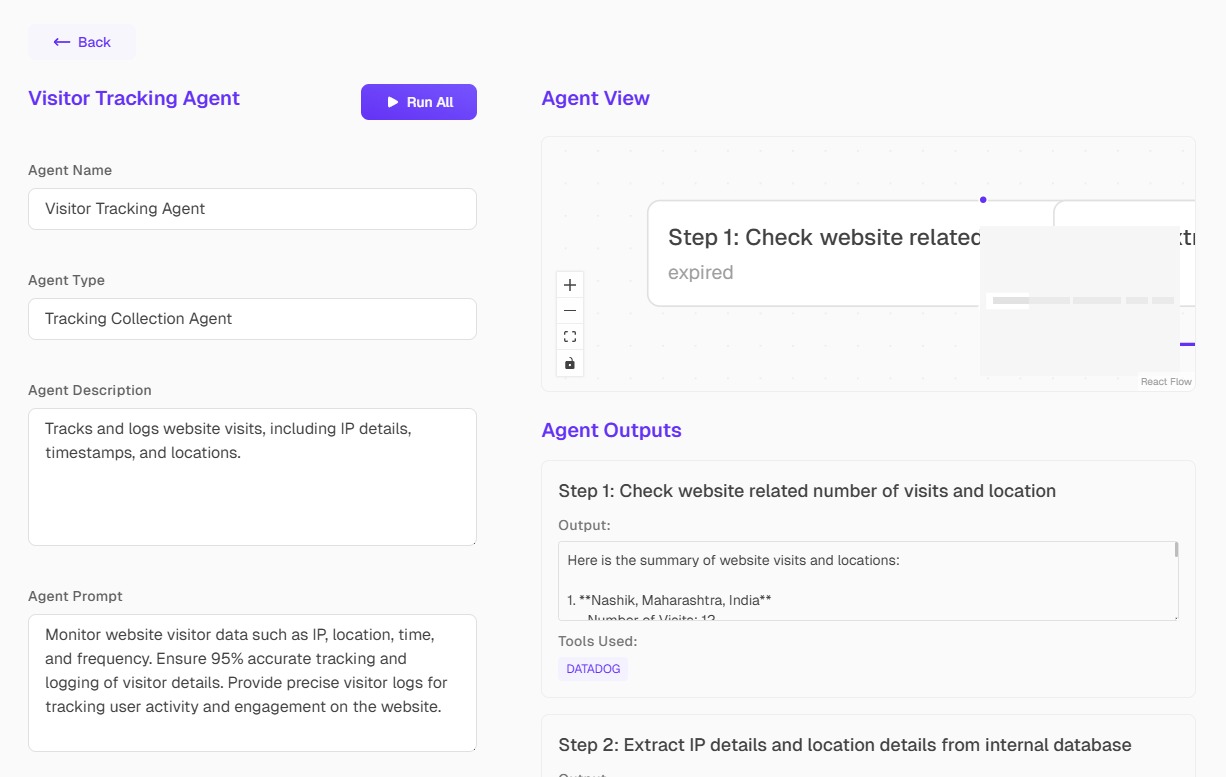Image resolution: width=1226 pixels, height=777 pixels.
Task: Click the fit view icon in flow controls
Action: point(570,337)
